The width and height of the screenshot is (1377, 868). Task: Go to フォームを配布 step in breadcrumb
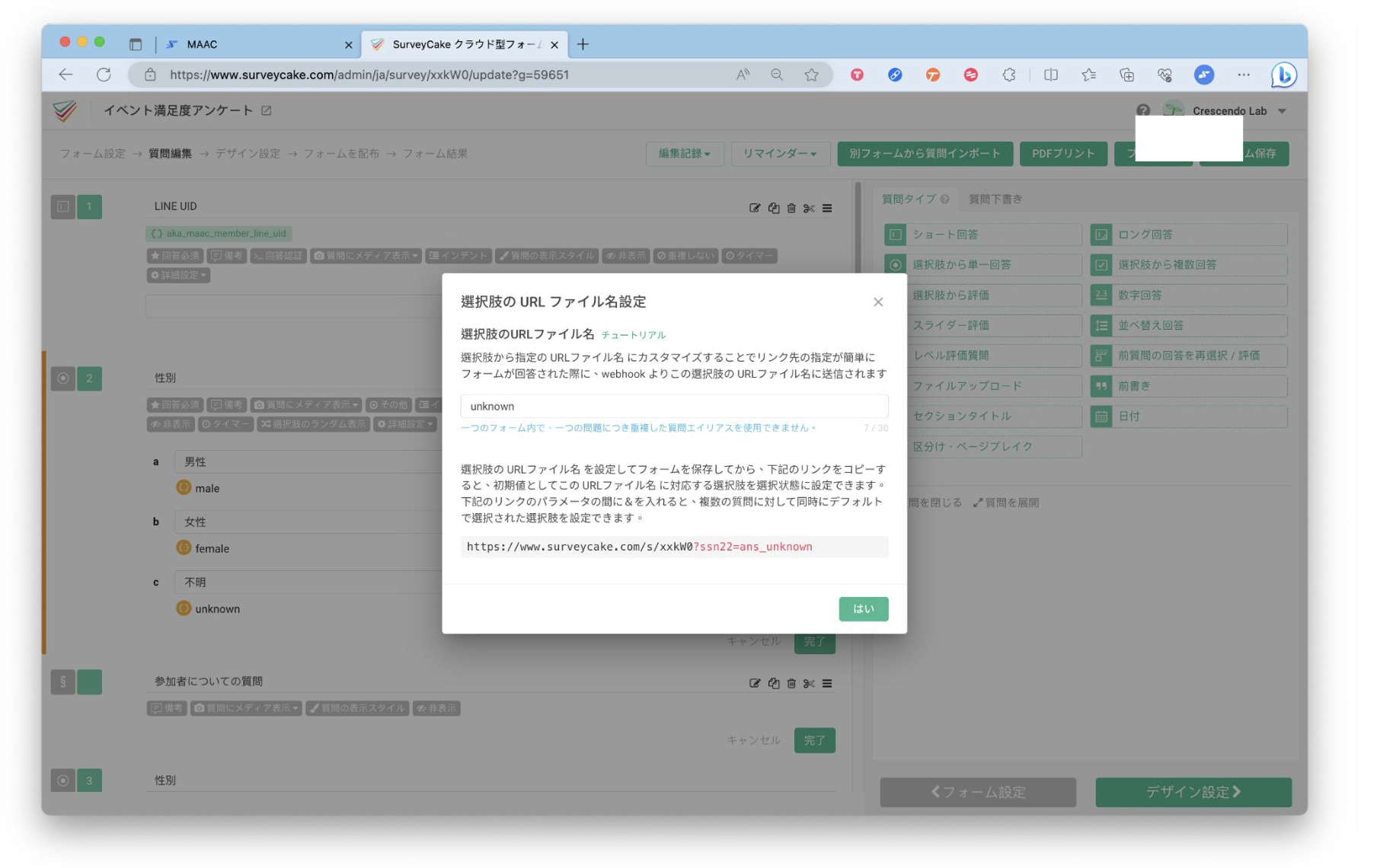click(x=341, y=154)
